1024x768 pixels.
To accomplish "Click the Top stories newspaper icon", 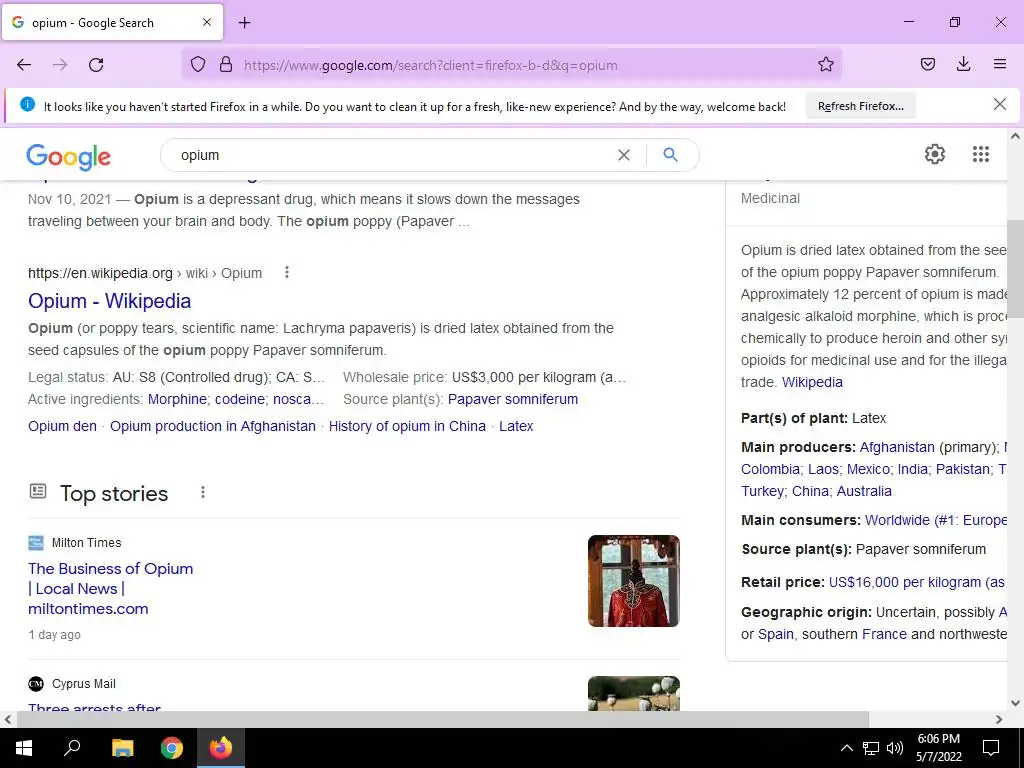I will [38, 491].
